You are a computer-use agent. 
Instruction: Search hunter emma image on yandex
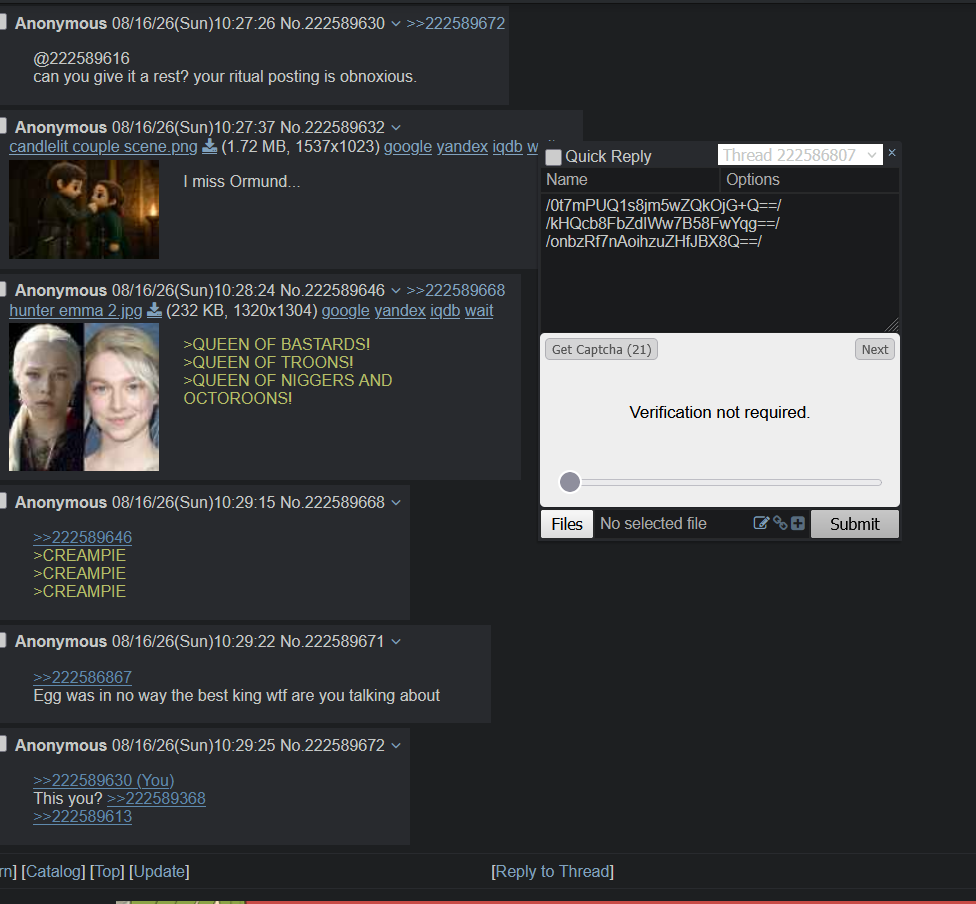pos(400,310)
